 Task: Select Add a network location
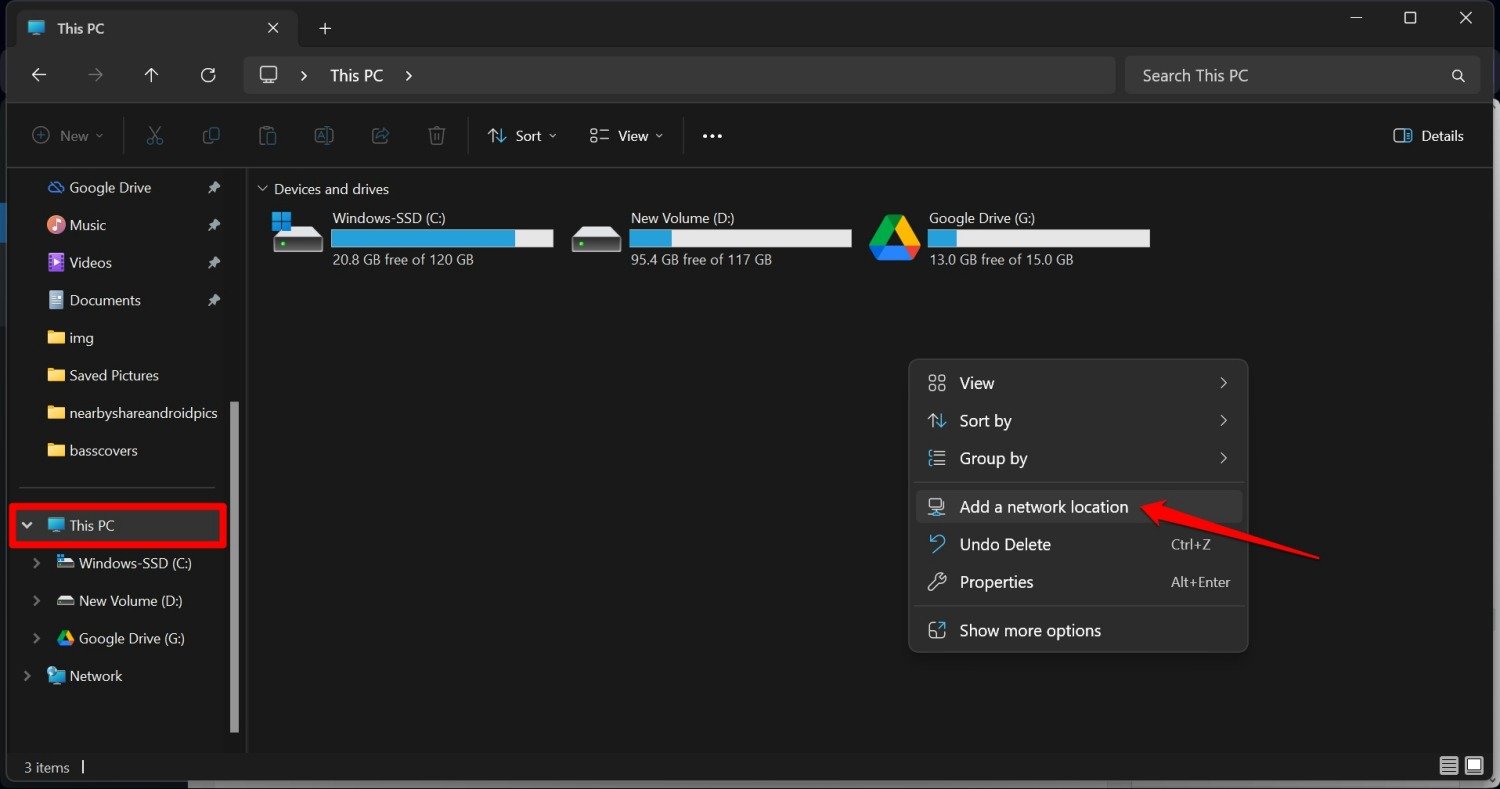click(1043, 507)
